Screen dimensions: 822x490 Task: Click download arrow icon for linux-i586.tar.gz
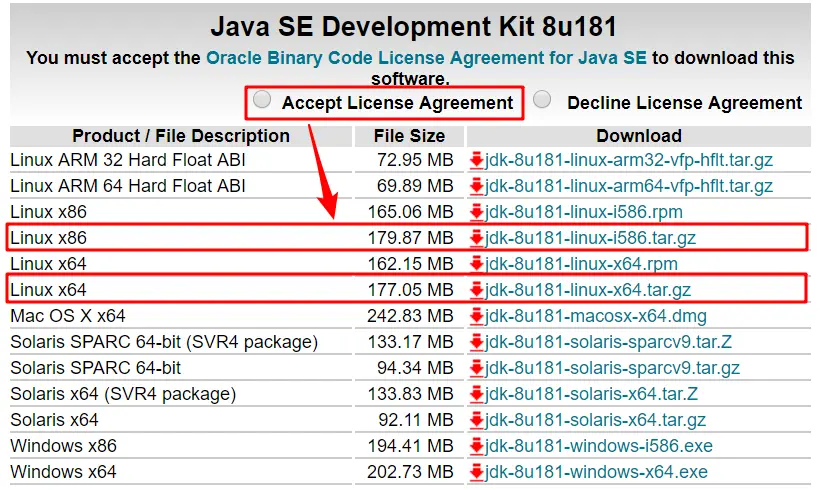tap(477, 238)
